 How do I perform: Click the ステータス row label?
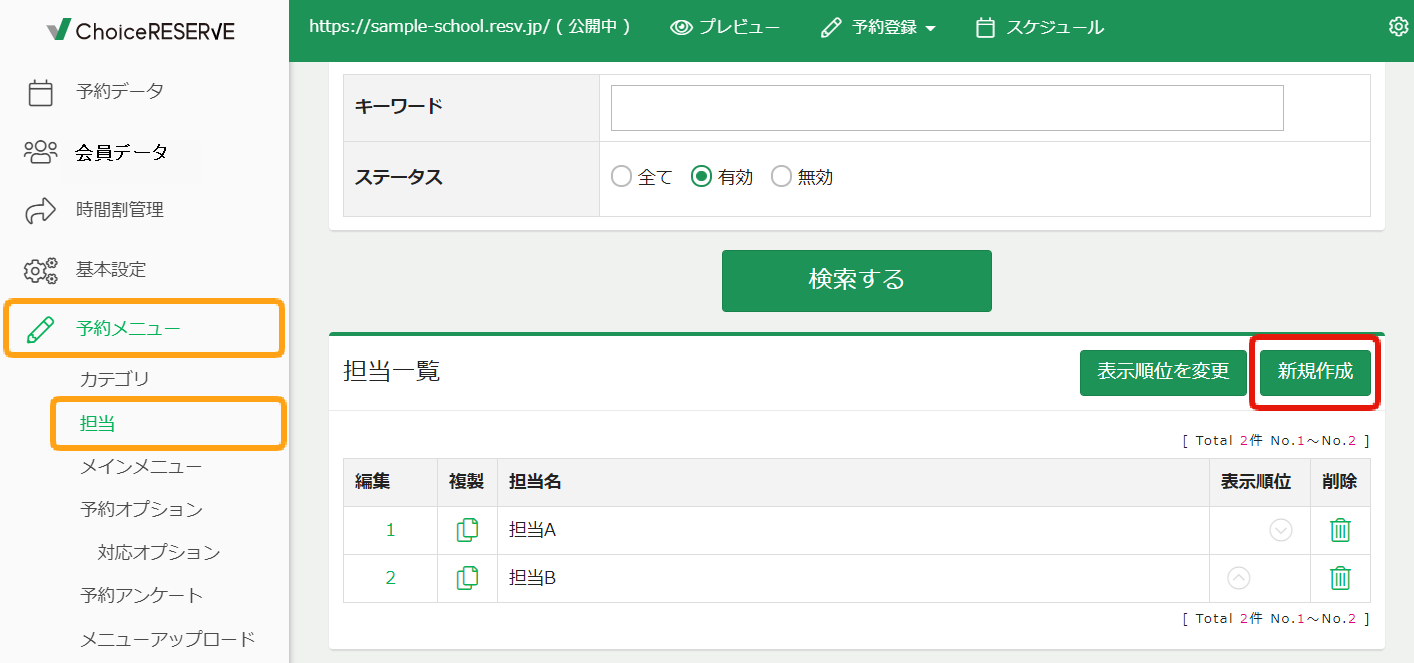pos(399,178)
